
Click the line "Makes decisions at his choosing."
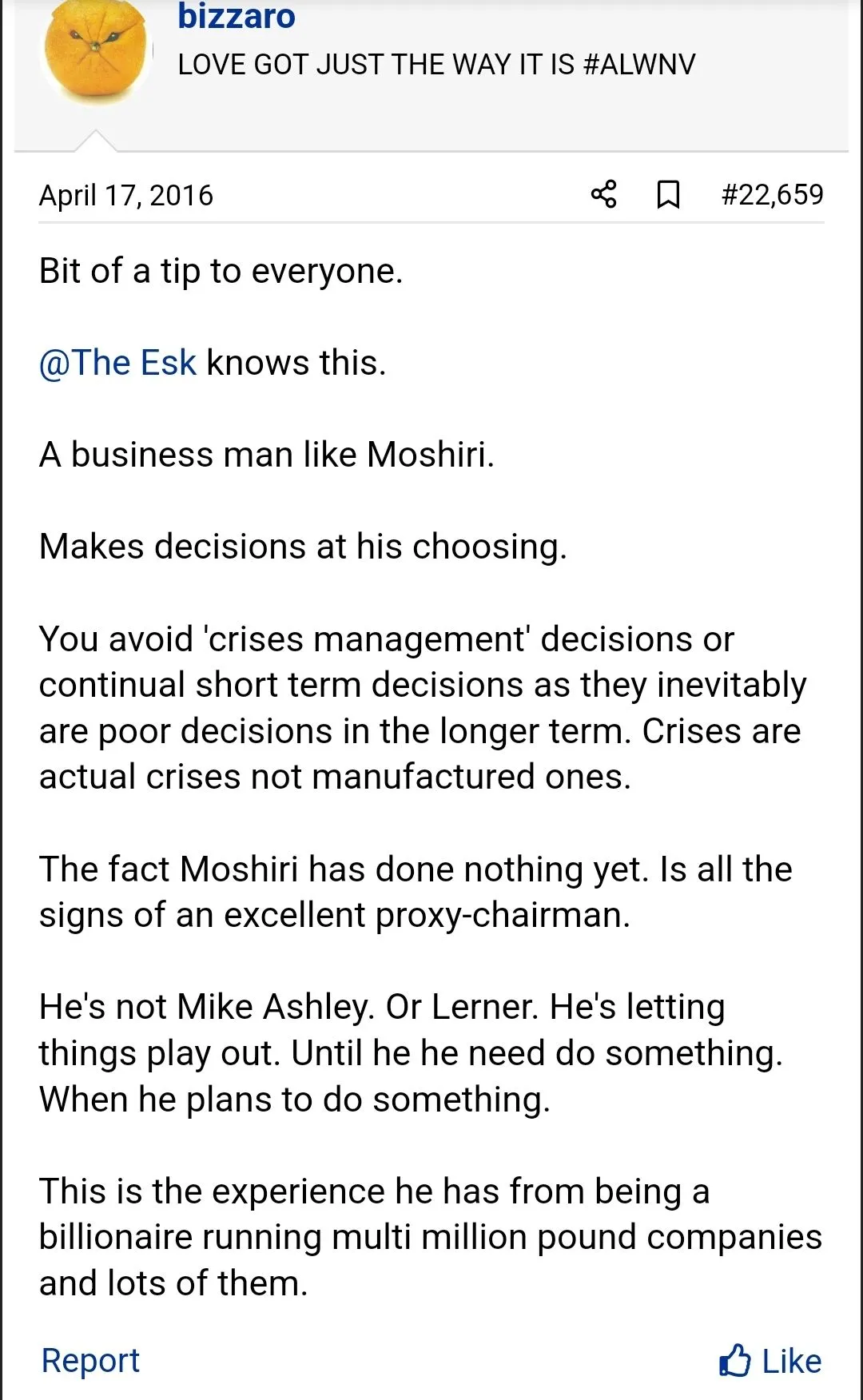click(x=303, y=547)
